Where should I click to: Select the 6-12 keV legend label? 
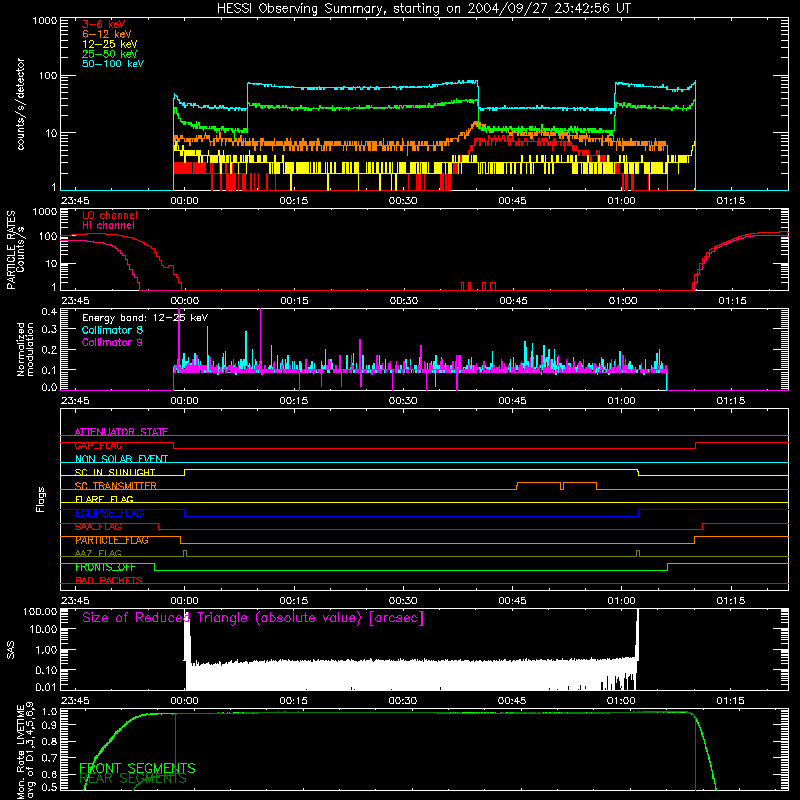(x=107, y=34)
